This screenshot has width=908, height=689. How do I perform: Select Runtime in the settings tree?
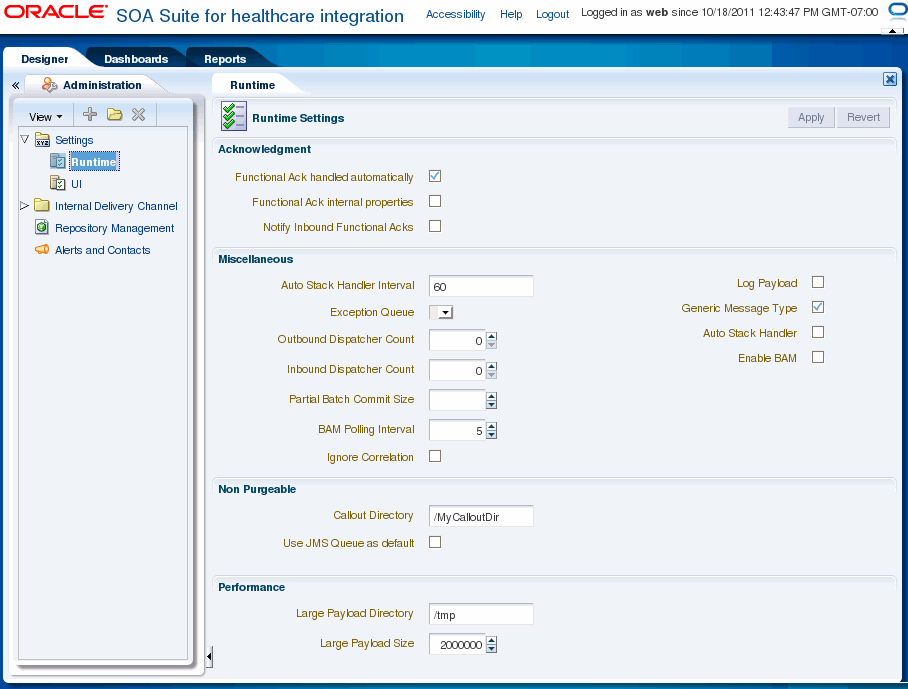click(94, 162)
